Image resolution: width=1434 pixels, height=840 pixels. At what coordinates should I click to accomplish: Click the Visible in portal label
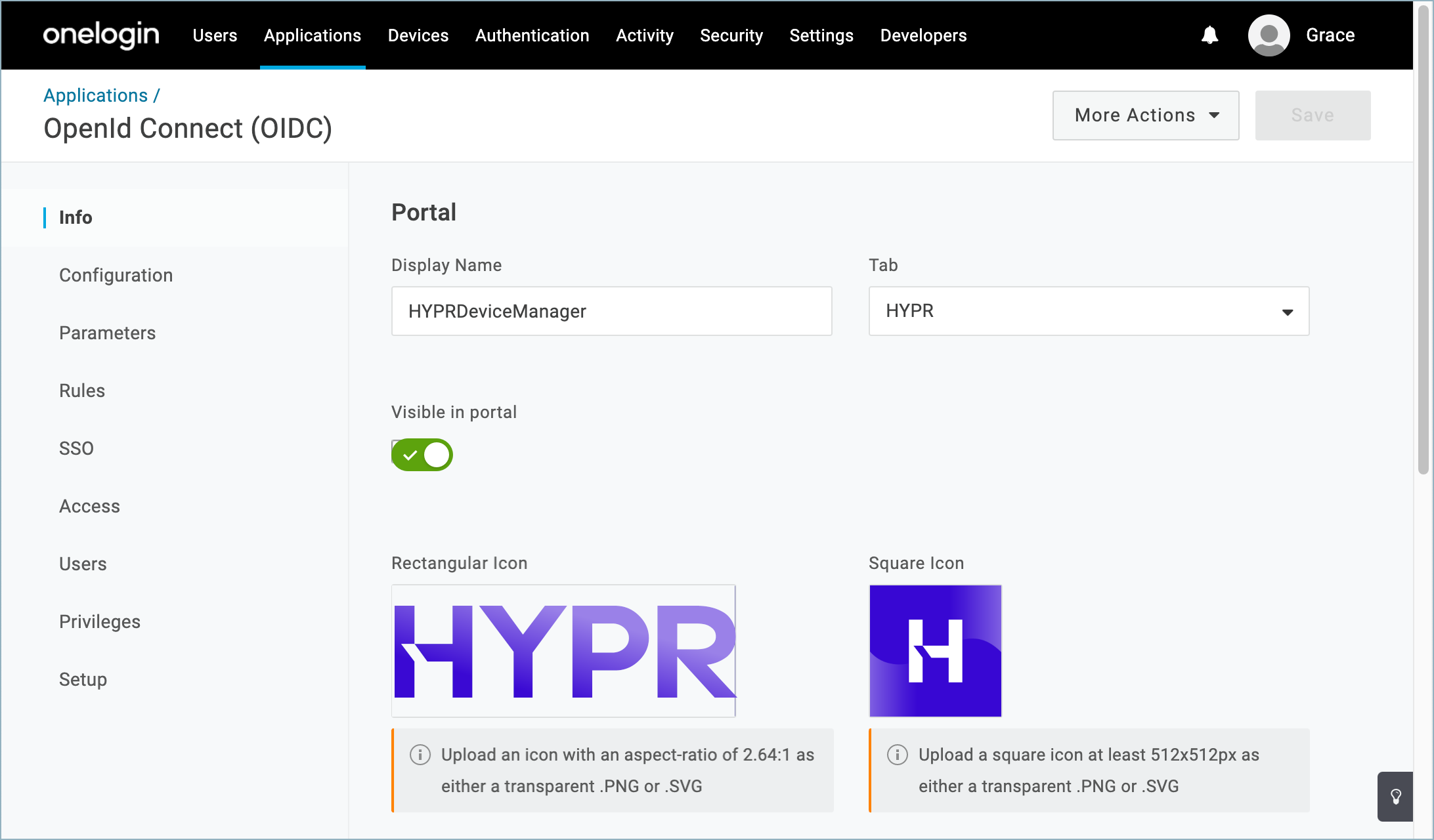pyautogui.click(x=454, y=412)
